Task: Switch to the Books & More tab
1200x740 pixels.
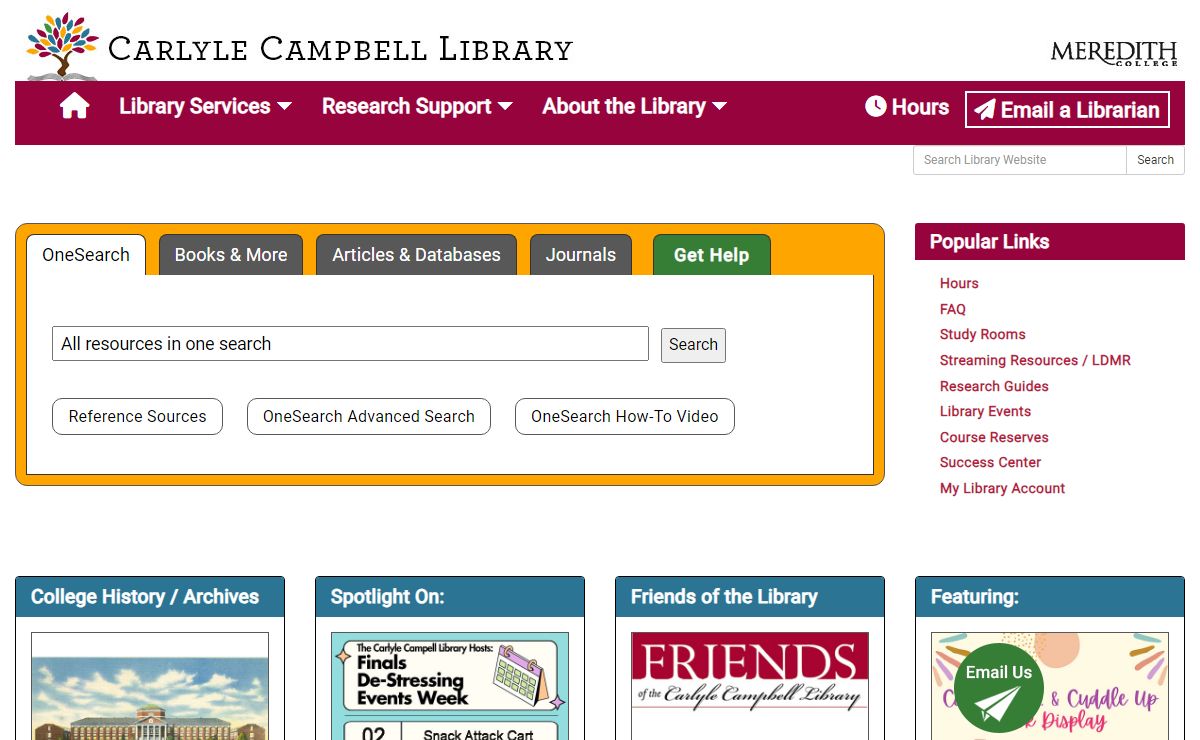Action: (x=231, y=255)
